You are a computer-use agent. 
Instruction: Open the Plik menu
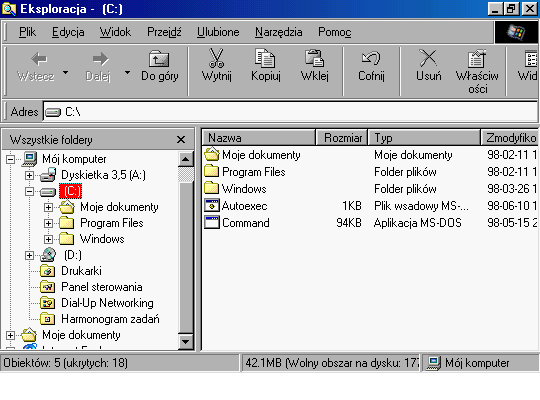tap(27, 32)
